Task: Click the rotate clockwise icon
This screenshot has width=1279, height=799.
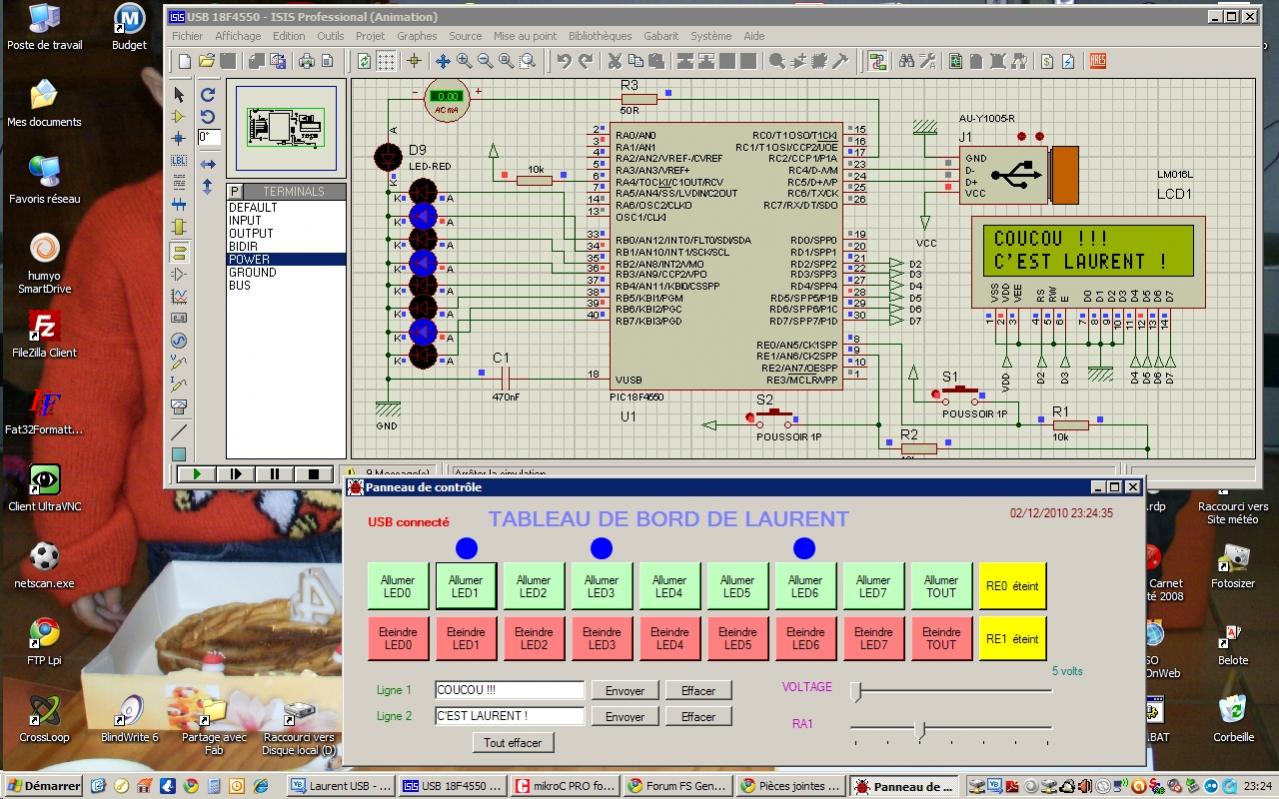Action: pos(208,94)
